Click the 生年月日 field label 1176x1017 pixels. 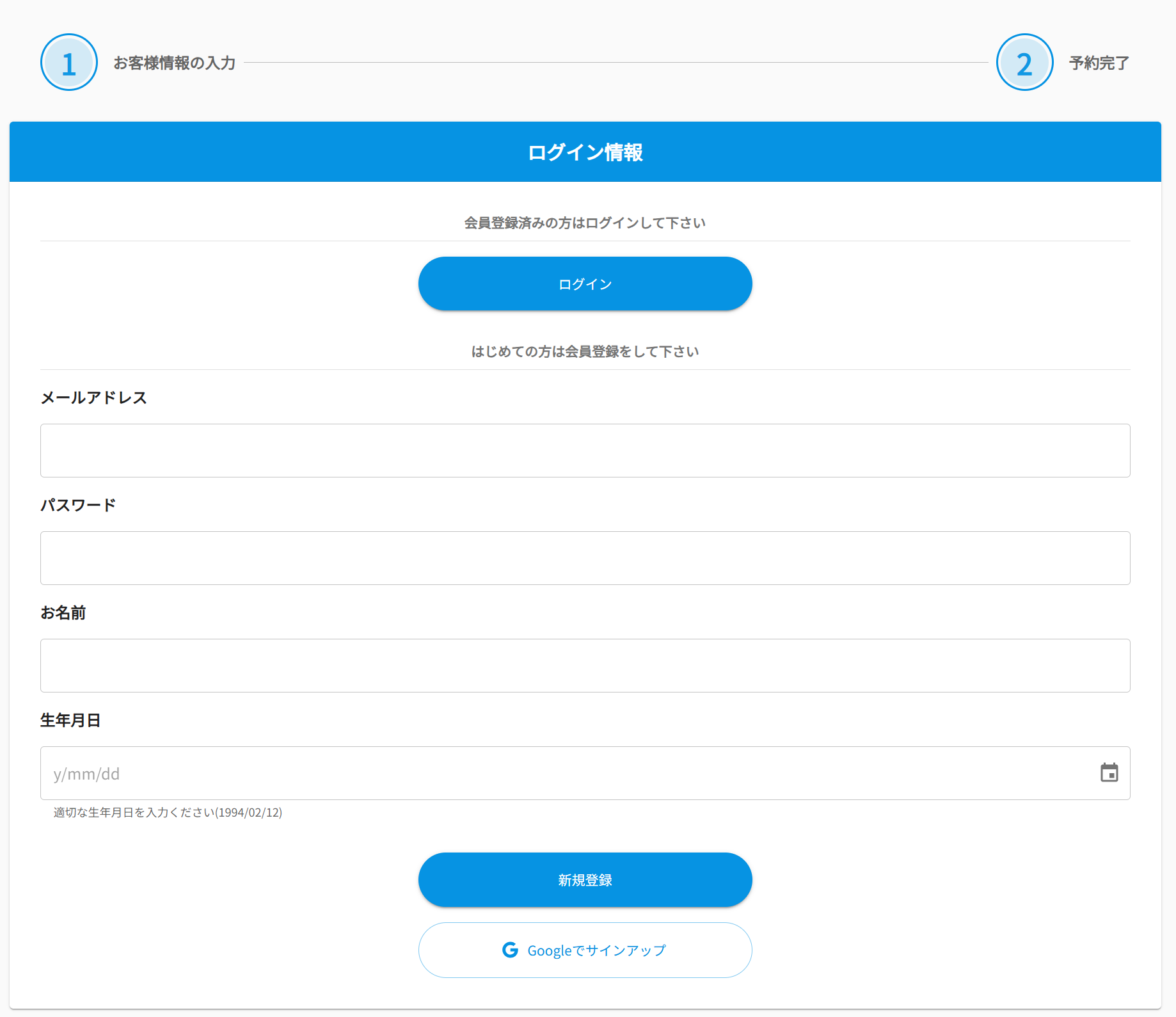pyautogui.click(x=70, y=720)
